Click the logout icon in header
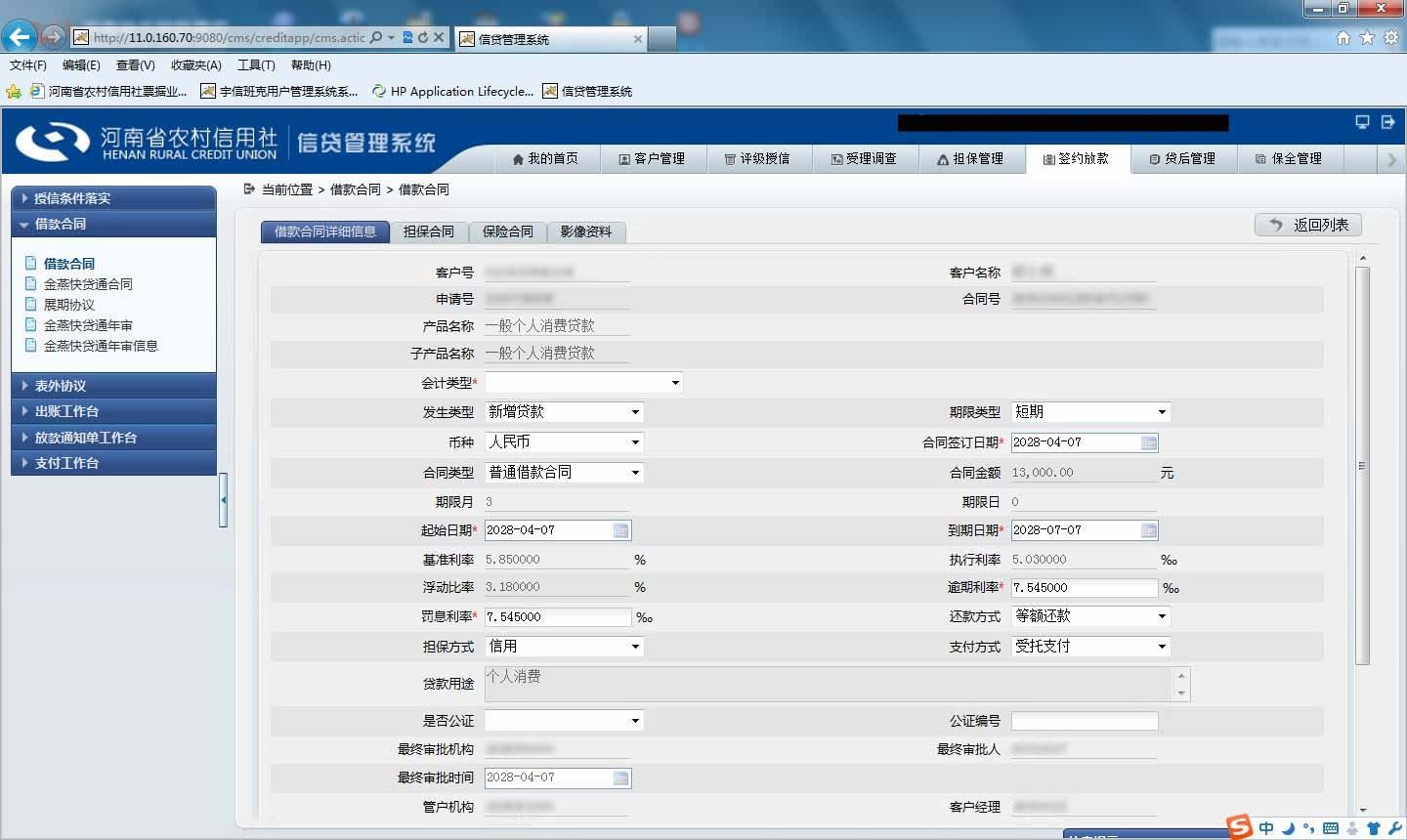The height and width of the screenshot is (840, 1407). pyautogui.click(x=1387, y=122)
